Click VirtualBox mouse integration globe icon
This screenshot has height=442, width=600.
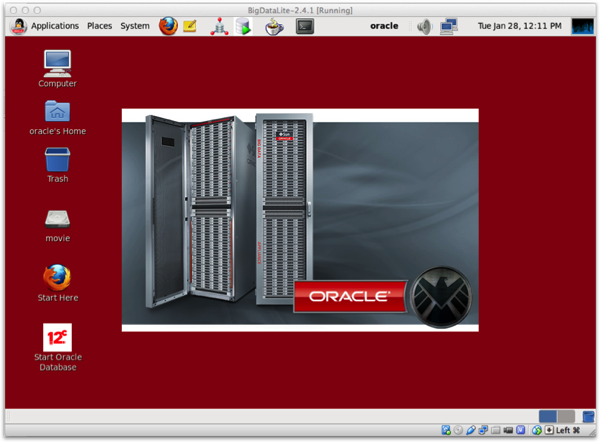(537, 431)
